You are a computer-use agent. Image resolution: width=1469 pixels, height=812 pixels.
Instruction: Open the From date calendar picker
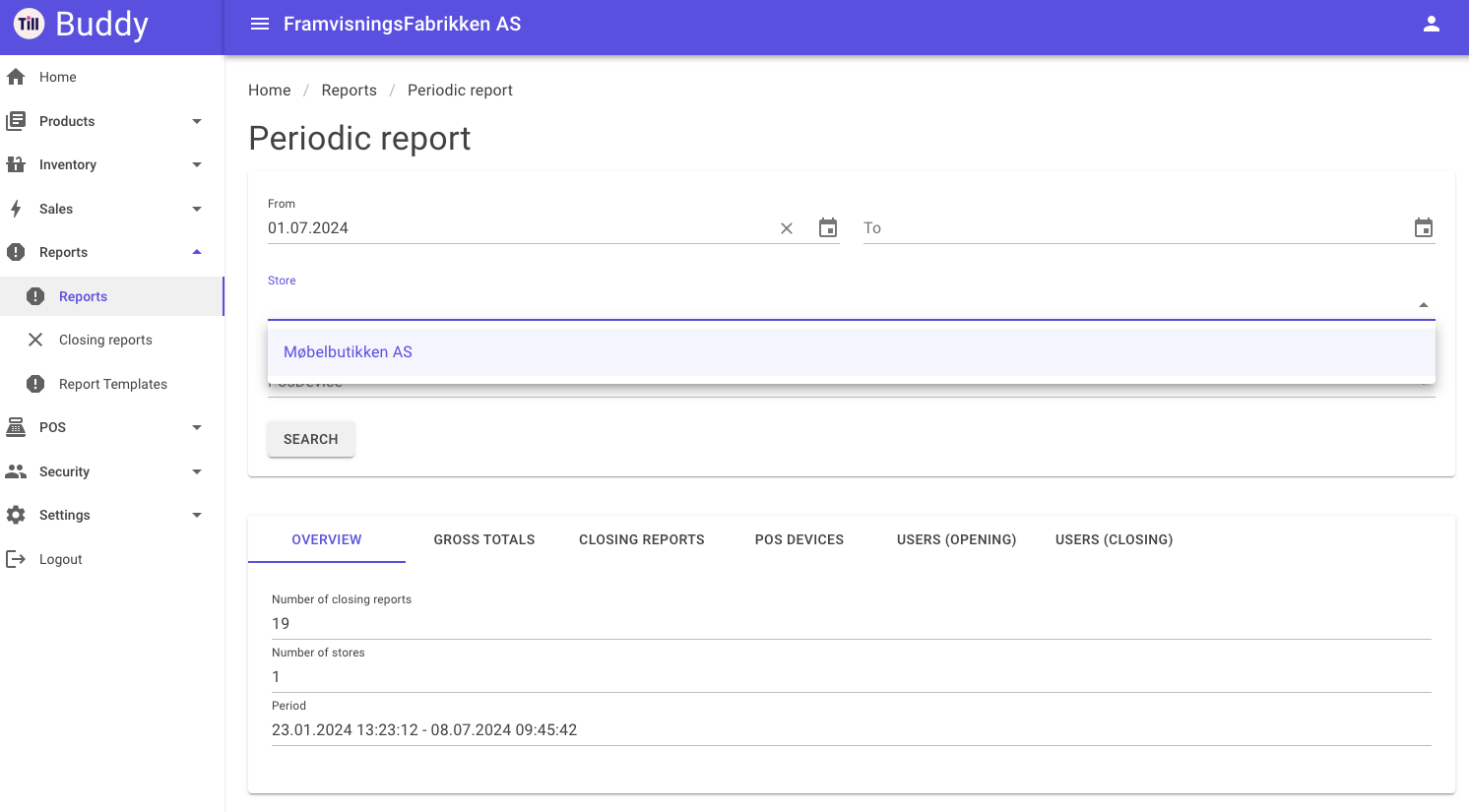click(x=828, y=227)
